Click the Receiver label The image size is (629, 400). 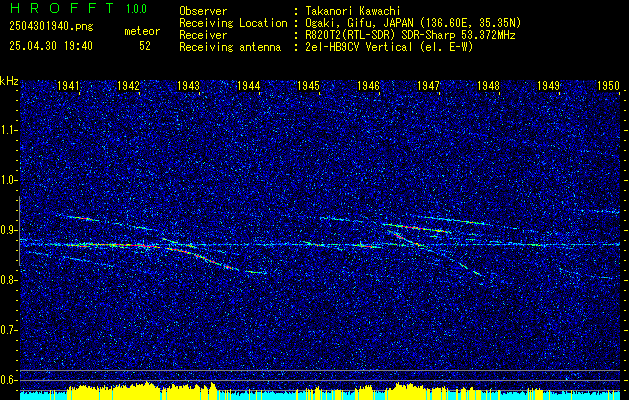tap(203, 35)
